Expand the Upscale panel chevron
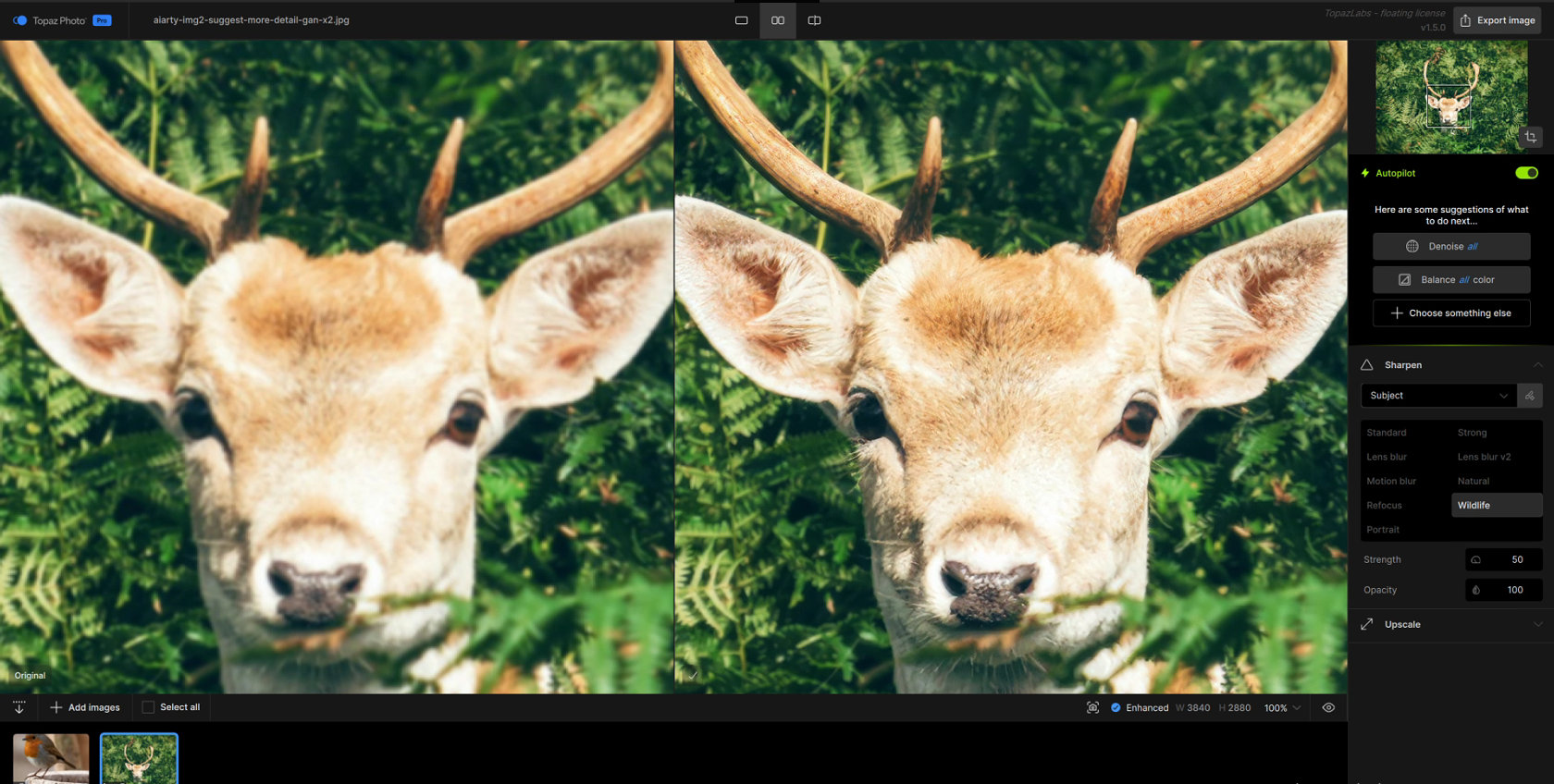 coord(1537,625)
